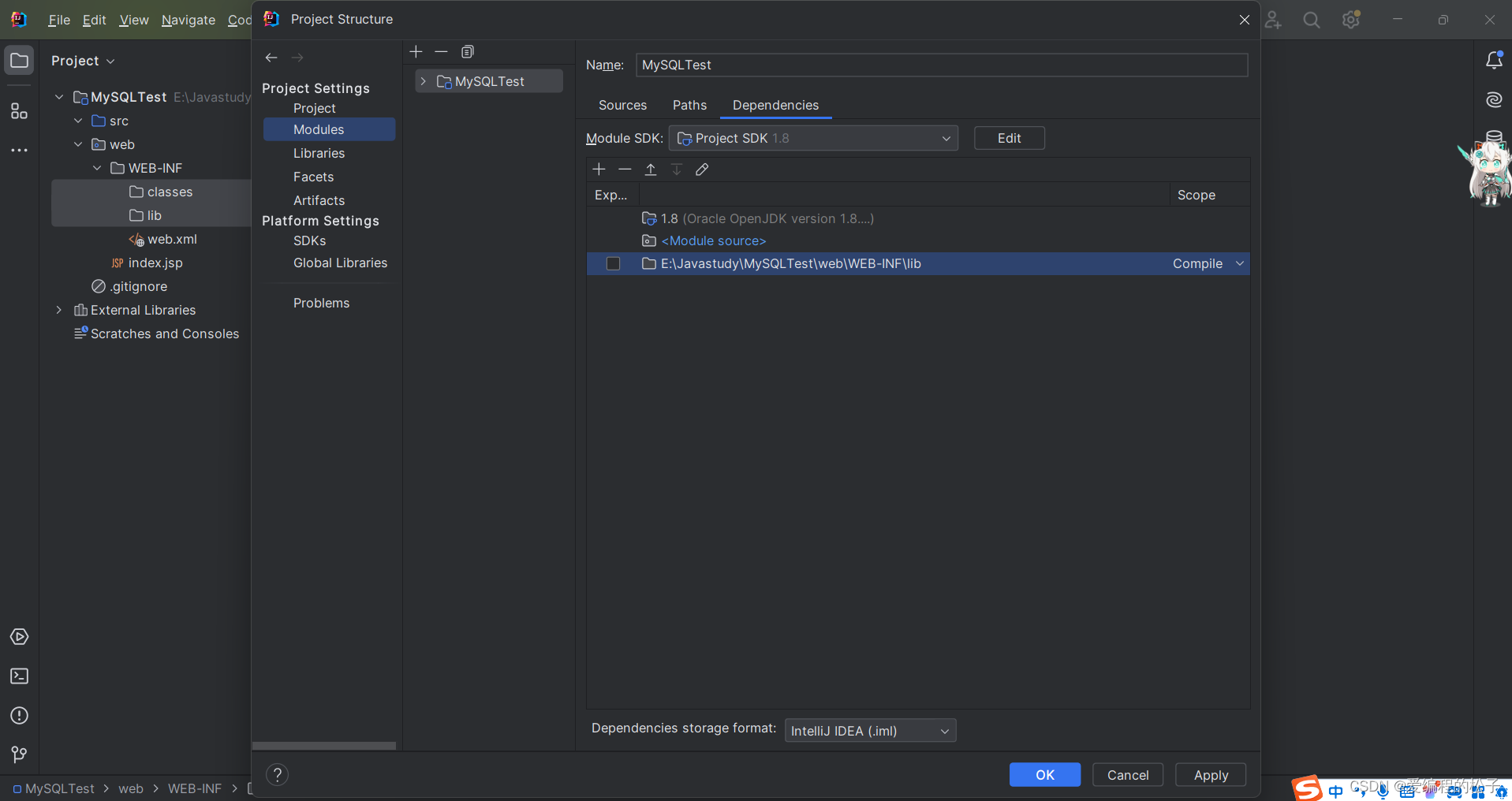The width and height of the screenshot is (1512, 801).
Task: Collapse the MySQLTest project tree root
Action: click(x=59, y=97)
